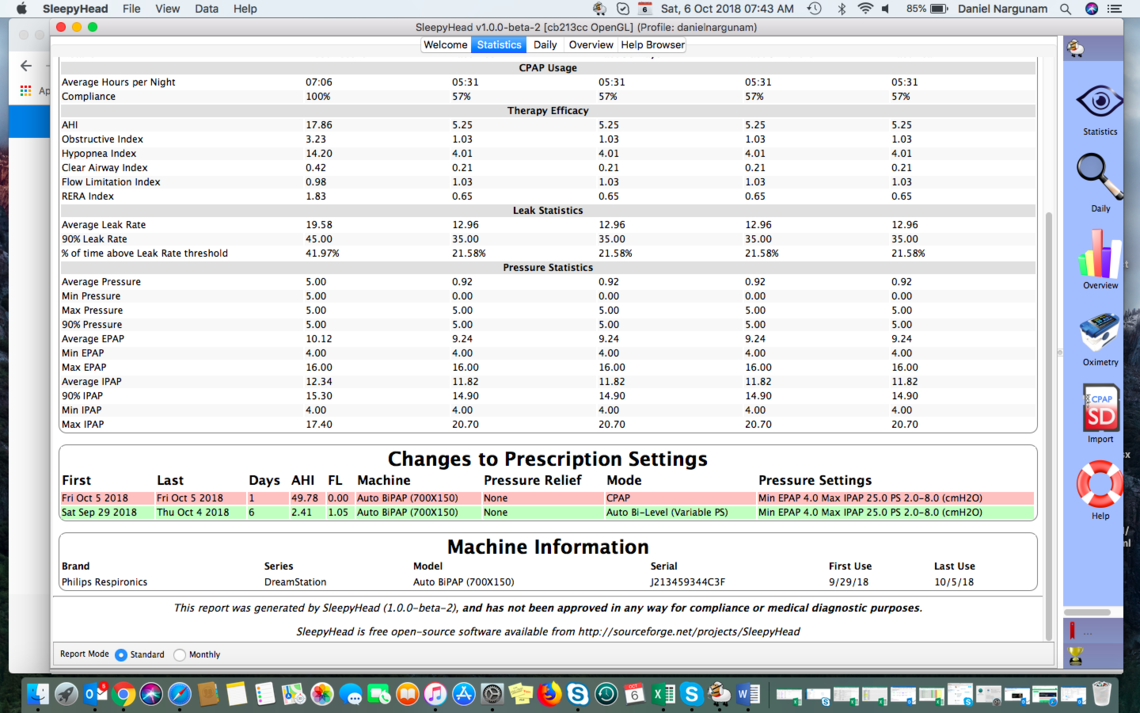Click the Max IPAP row label
Image resolution: width=1140 pixels, height=713 pixels.
[83, 424]
